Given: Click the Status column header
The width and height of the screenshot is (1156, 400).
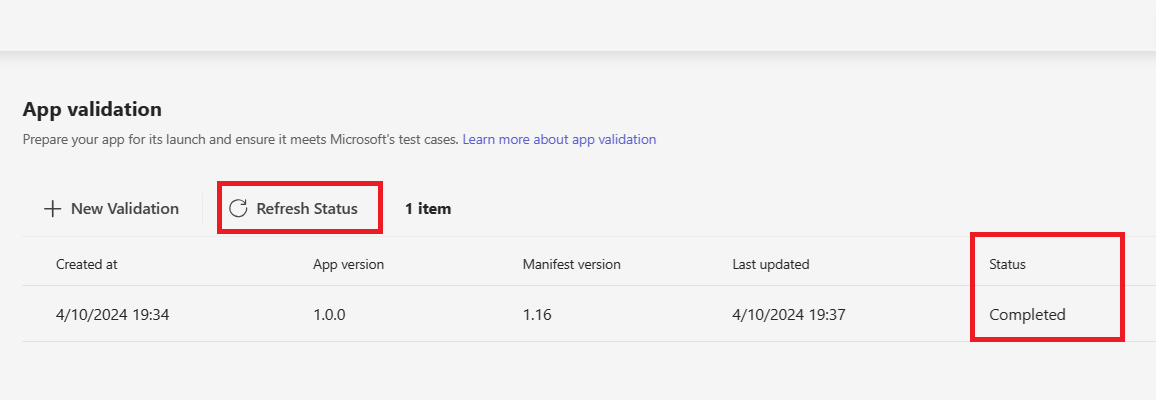Looking at the screenshot, I should tap(1007, 264).
